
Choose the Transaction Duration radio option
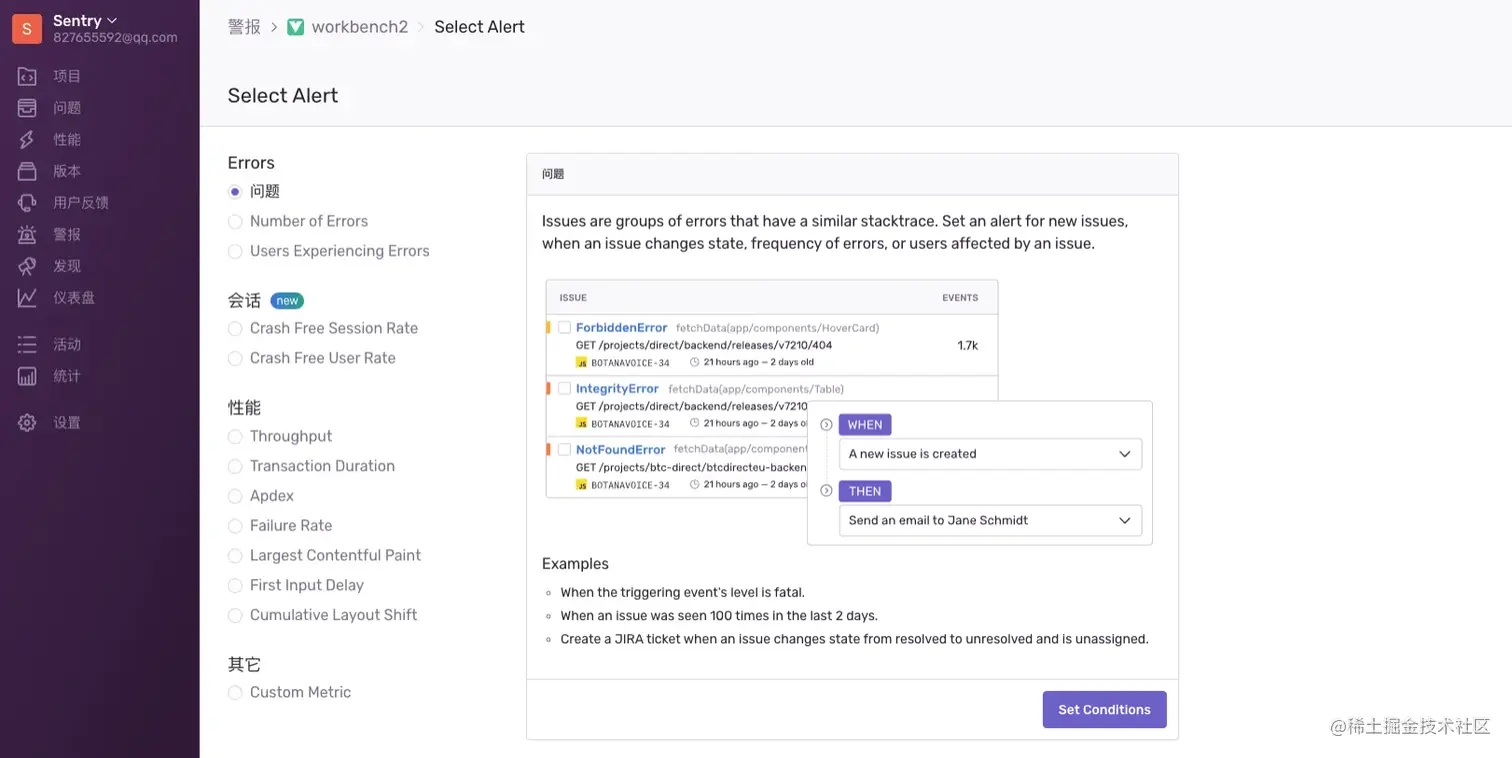pyautogui.click(x=235, y=467)
